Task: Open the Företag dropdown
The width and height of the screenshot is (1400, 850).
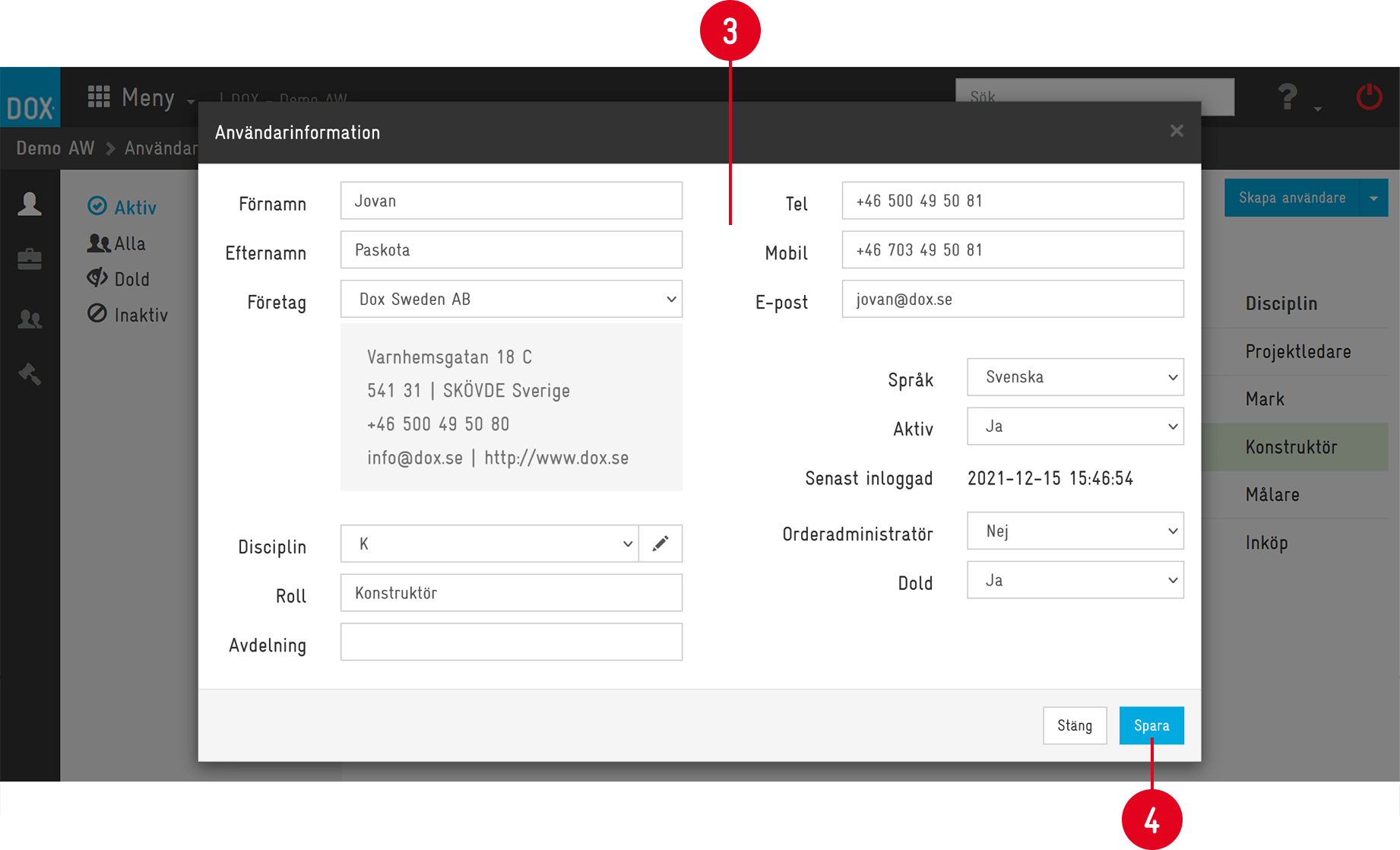Action: pyautogui.click(x=512, y=300)
